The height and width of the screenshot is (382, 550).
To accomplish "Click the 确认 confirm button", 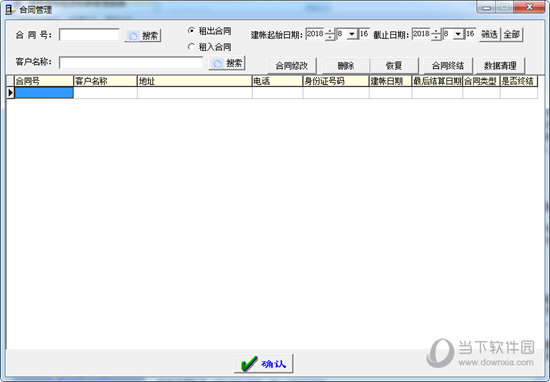I will (x=264, y=363).
